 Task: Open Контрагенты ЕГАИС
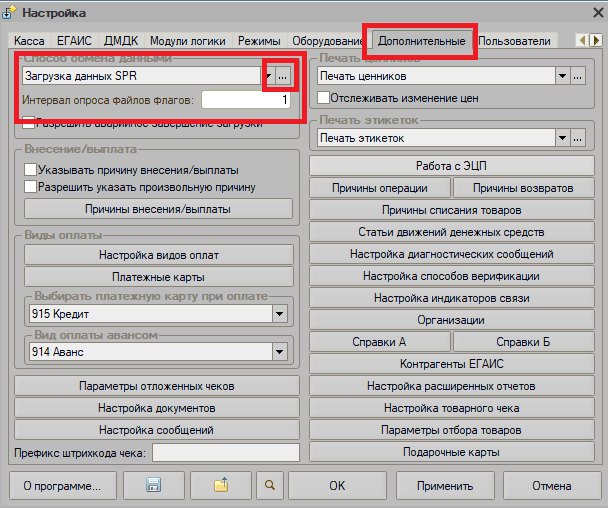451,364
